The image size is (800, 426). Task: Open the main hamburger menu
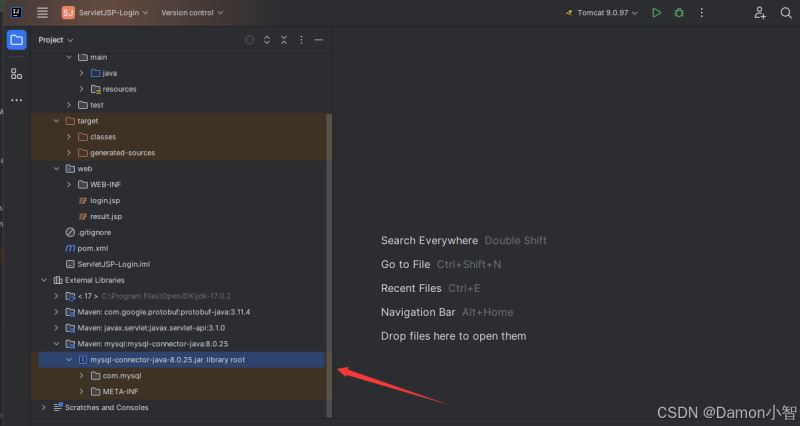pos(42,13)
